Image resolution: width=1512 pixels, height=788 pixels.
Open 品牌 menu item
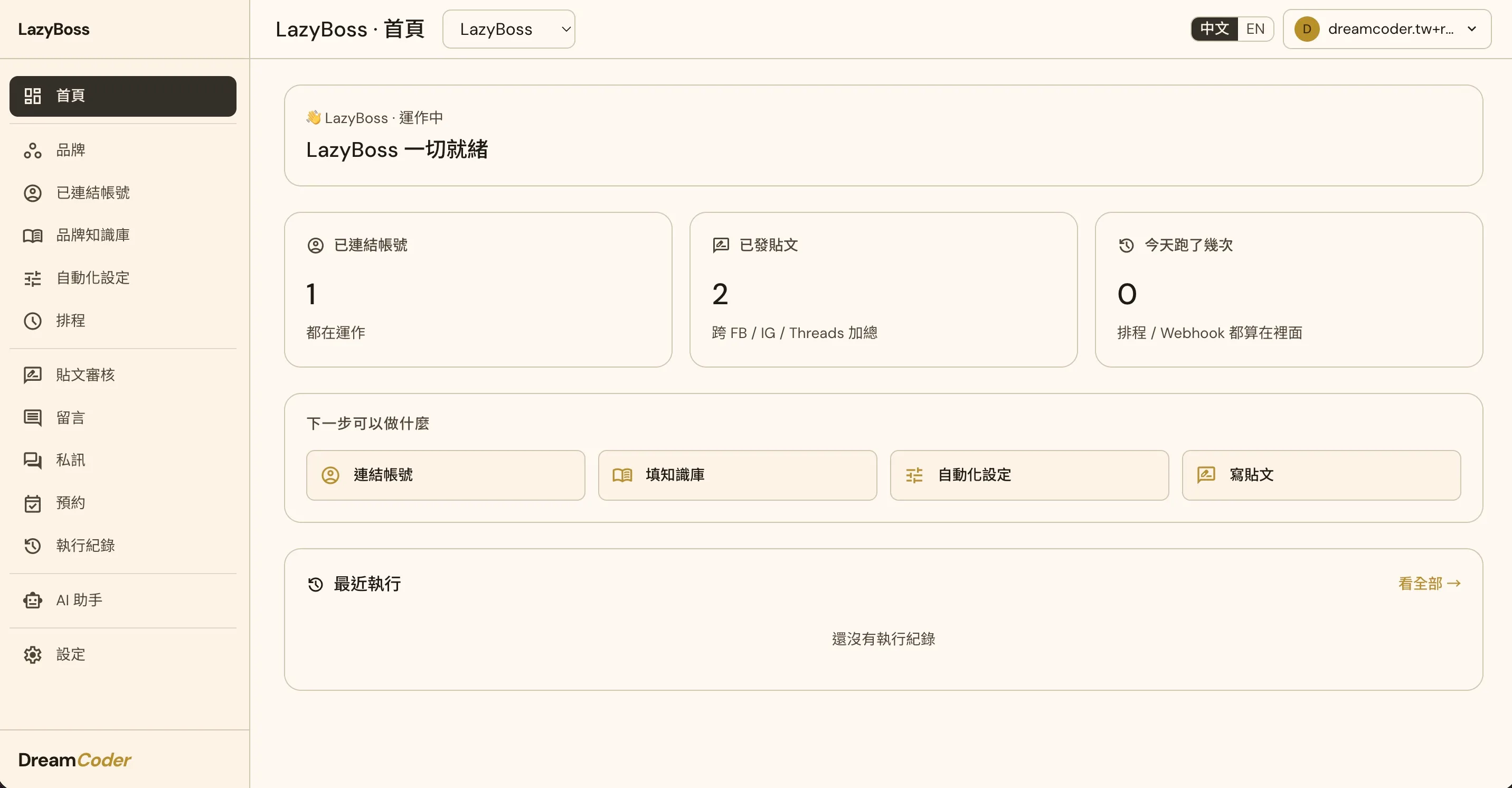point(122,151)
